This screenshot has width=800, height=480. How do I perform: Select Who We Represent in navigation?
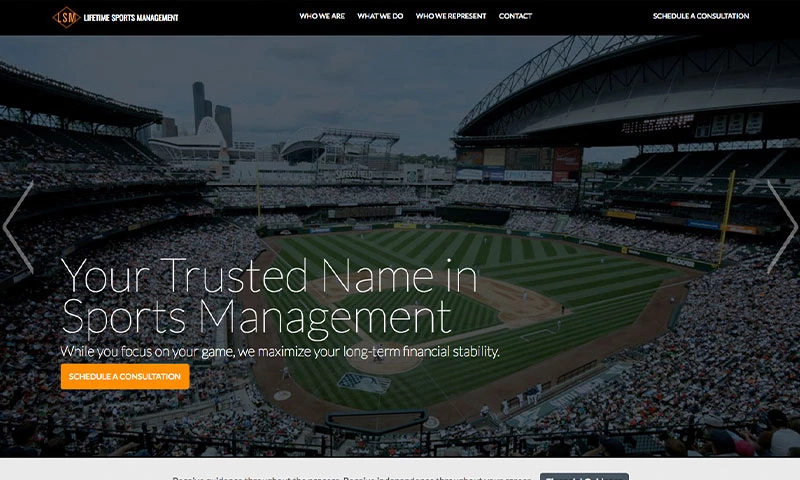(451, 17)
